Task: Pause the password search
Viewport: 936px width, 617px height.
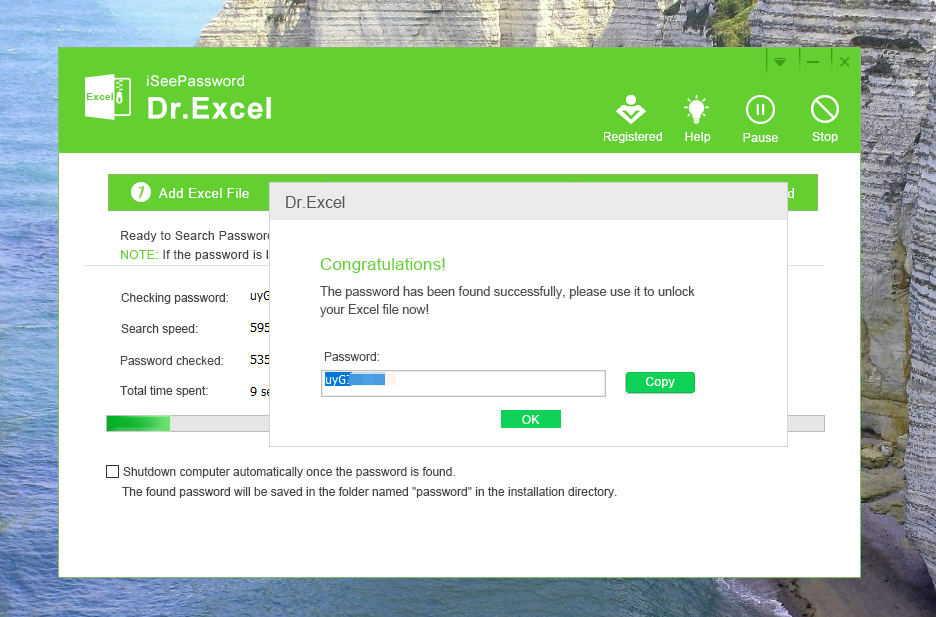Action: (760, 110)
